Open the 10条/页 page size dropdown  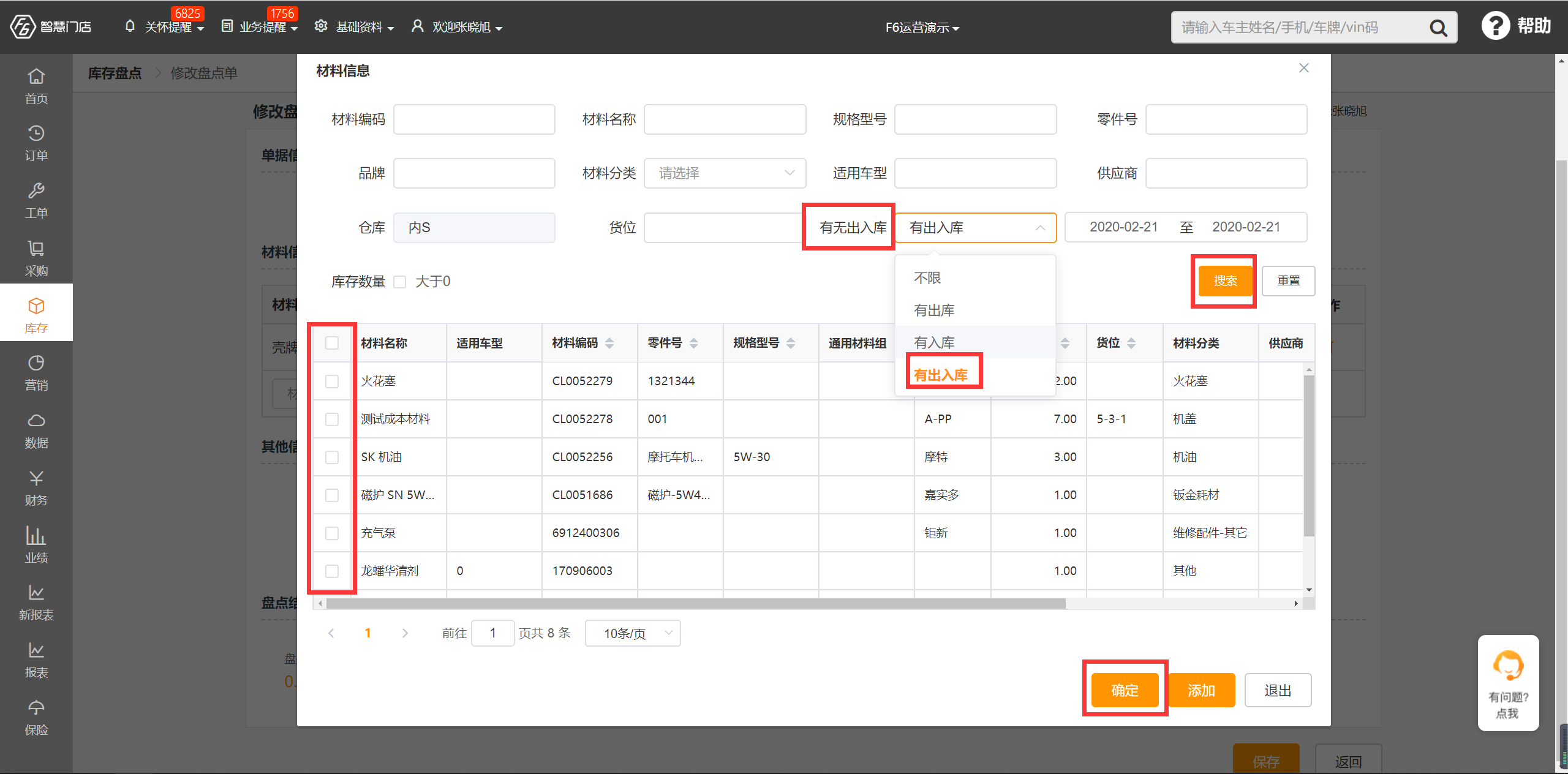633,633
